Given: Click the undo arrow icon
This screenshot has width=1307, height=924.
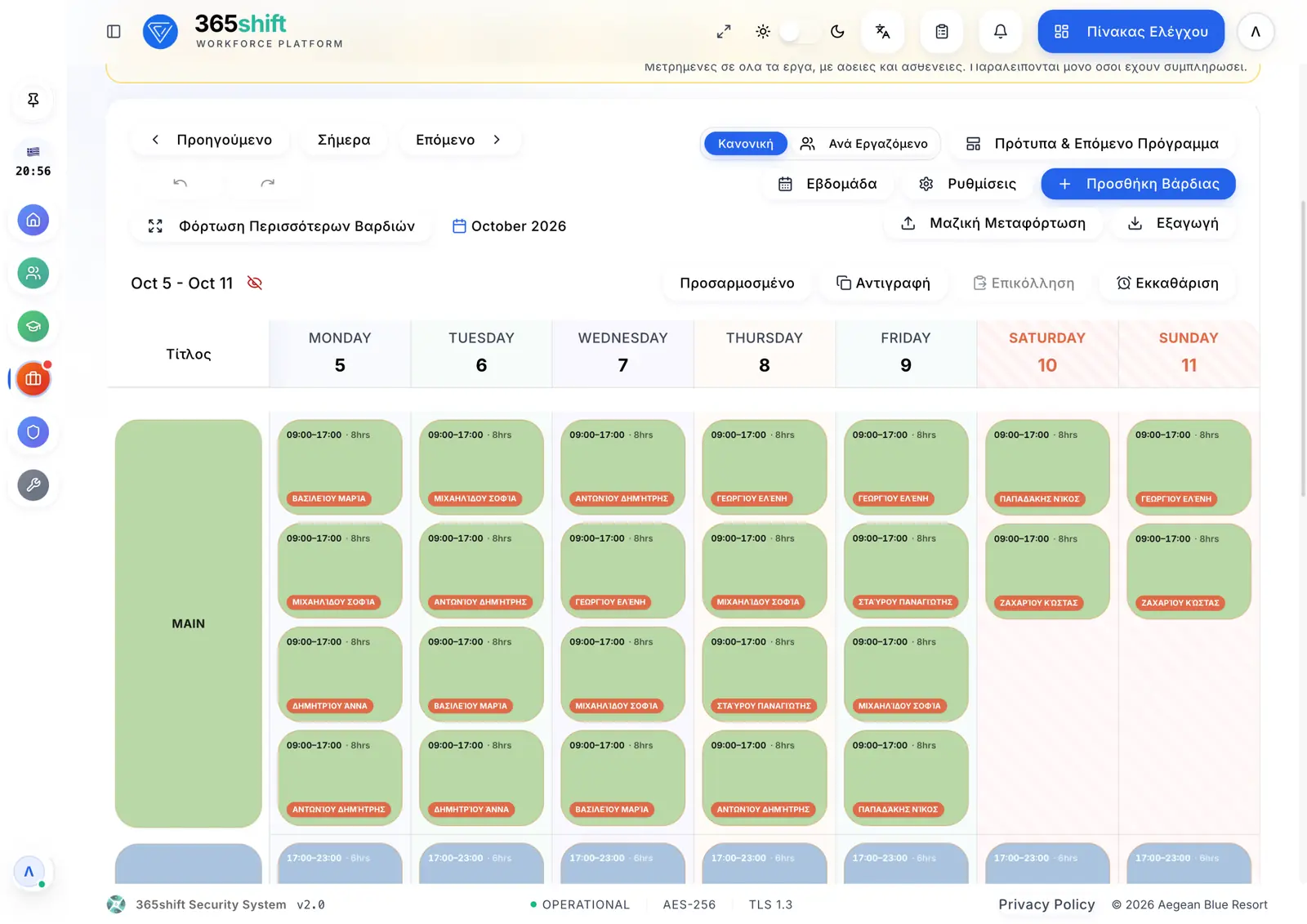Looking at the screenshot, I should (x=181, y=183).
